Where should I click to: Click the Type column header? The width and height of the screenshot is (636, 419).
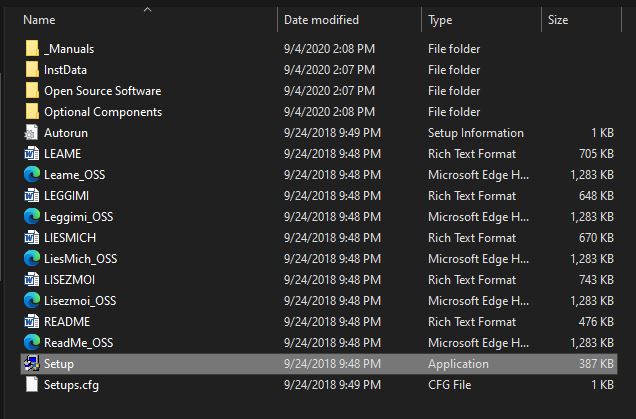(441, 20)
